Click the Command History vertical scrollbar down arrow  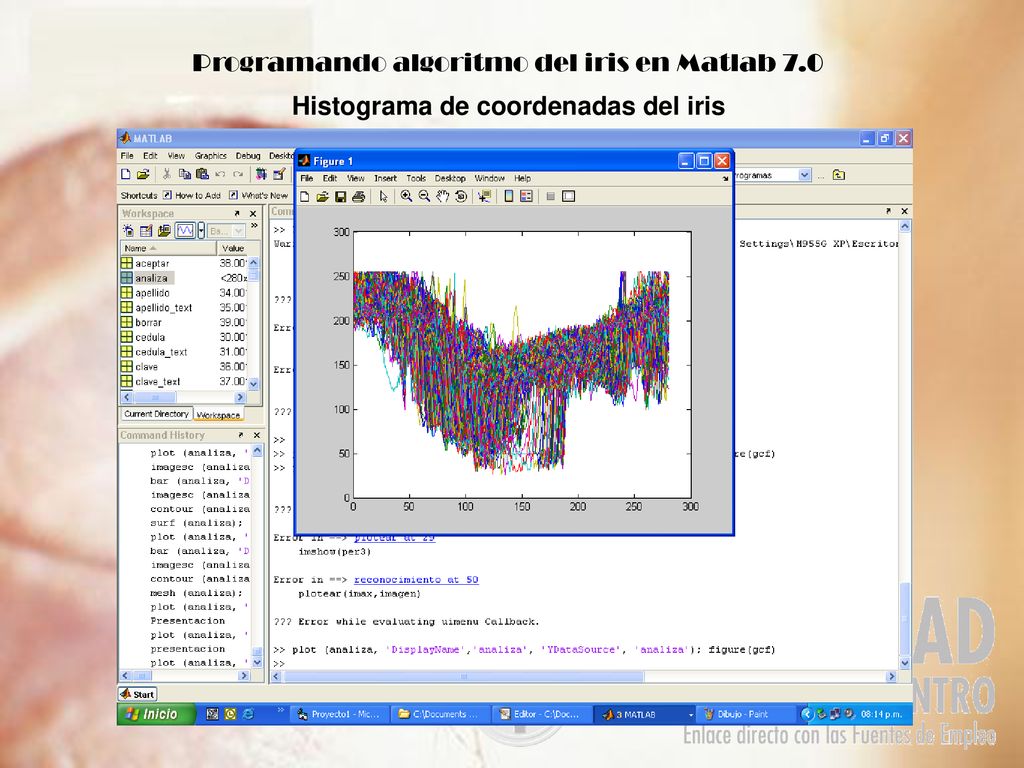pyautogui.click(x=257, y=663)
